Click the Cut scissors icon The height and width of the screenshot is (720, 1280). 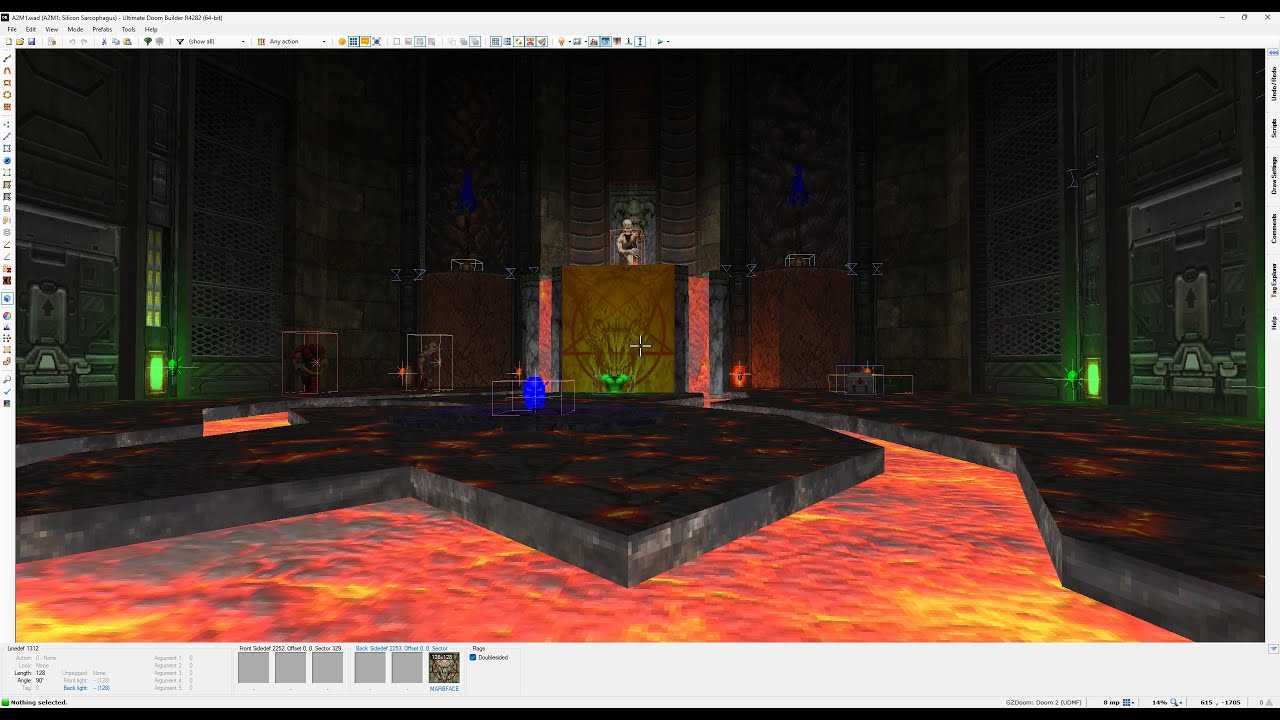pos(104,41)
